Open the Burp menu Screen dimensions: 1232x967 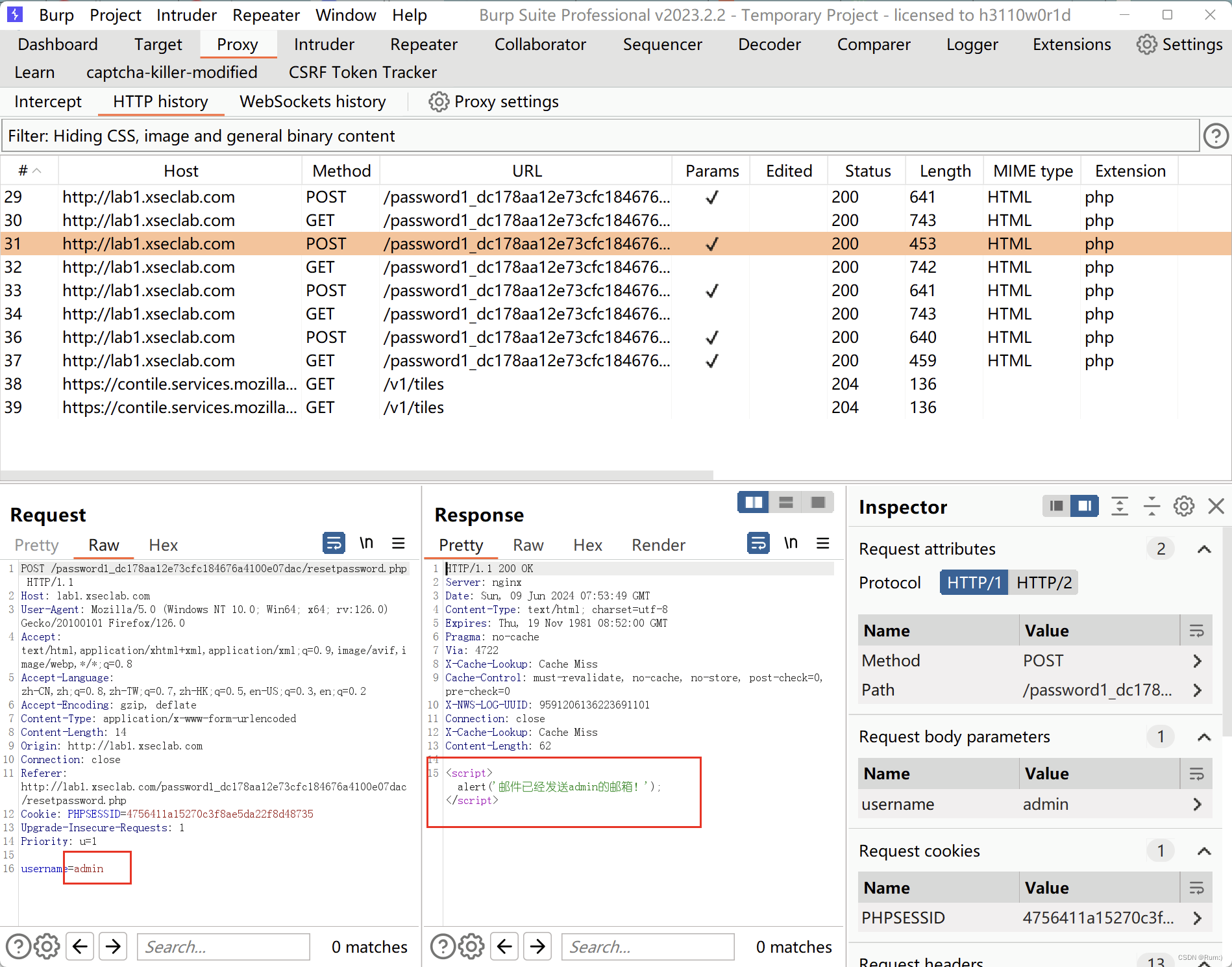(x=56, y=15)
